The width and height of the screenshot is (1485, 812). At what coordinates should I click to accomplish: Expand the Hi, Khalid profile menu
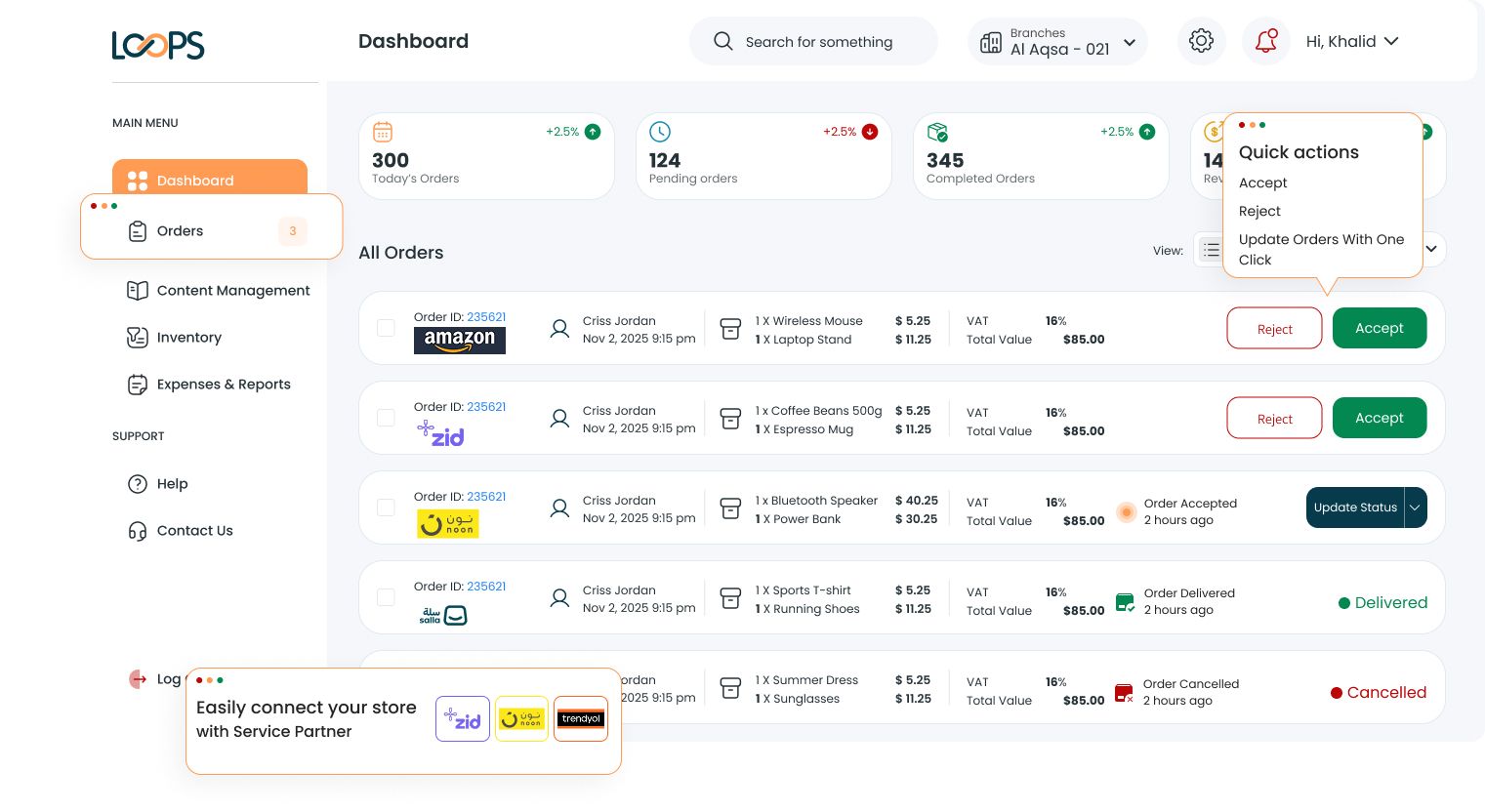1353,41
